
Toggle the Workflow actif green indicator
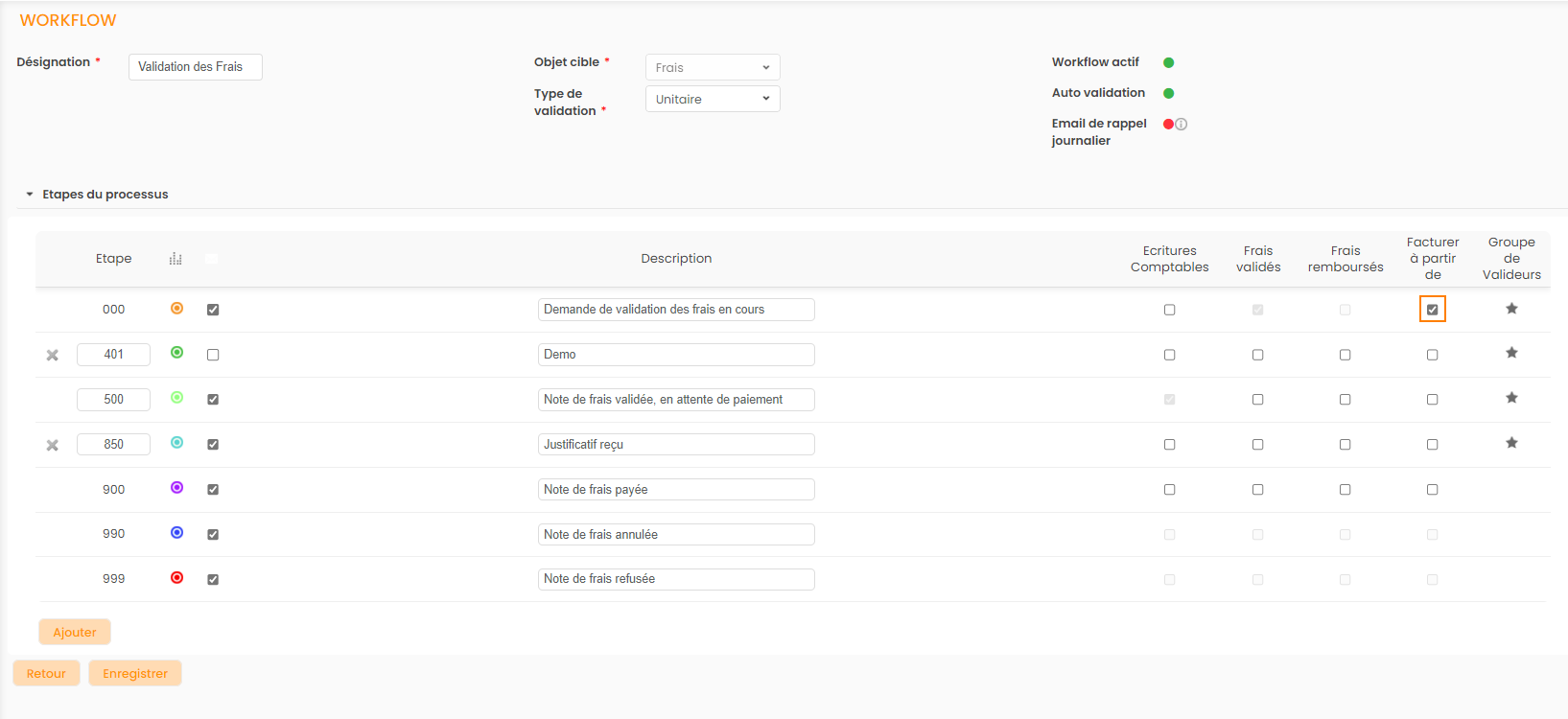pyautogui.click(x=1168, y=63)
